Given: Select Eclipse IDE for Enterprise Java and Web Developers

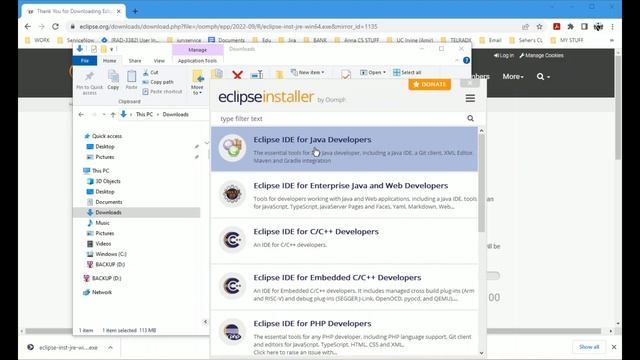Looking at the screenshot, I should (344, 195).
